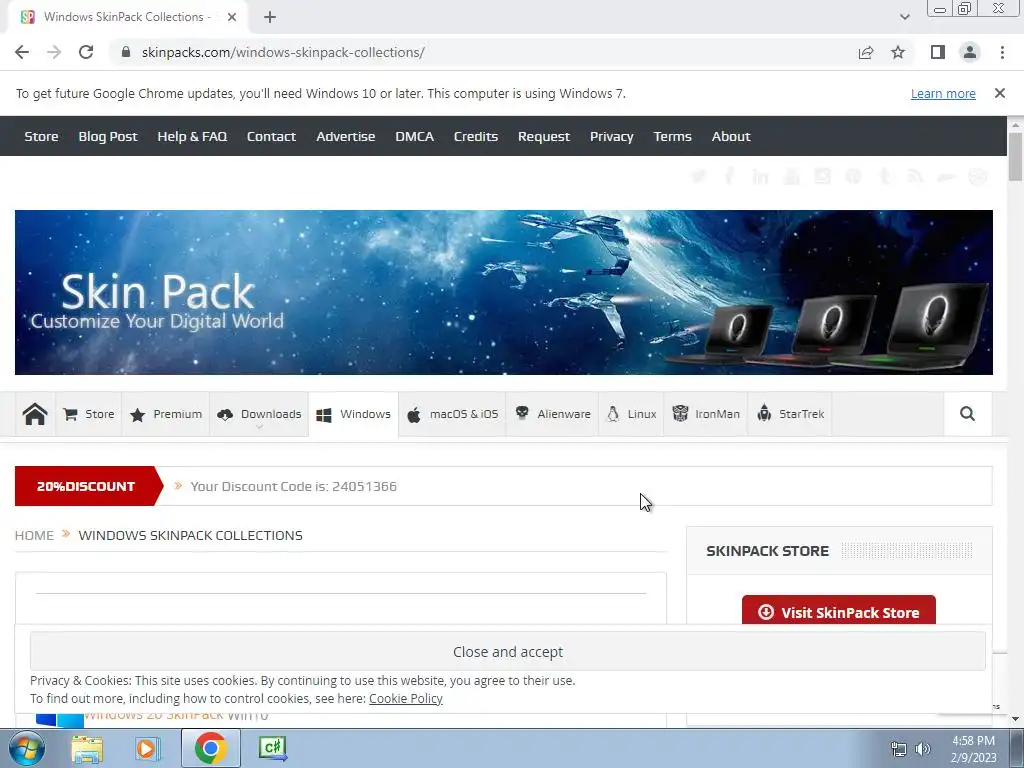Open Blog Post menu item
The image size is (1024, 768).
click(108, 136)
